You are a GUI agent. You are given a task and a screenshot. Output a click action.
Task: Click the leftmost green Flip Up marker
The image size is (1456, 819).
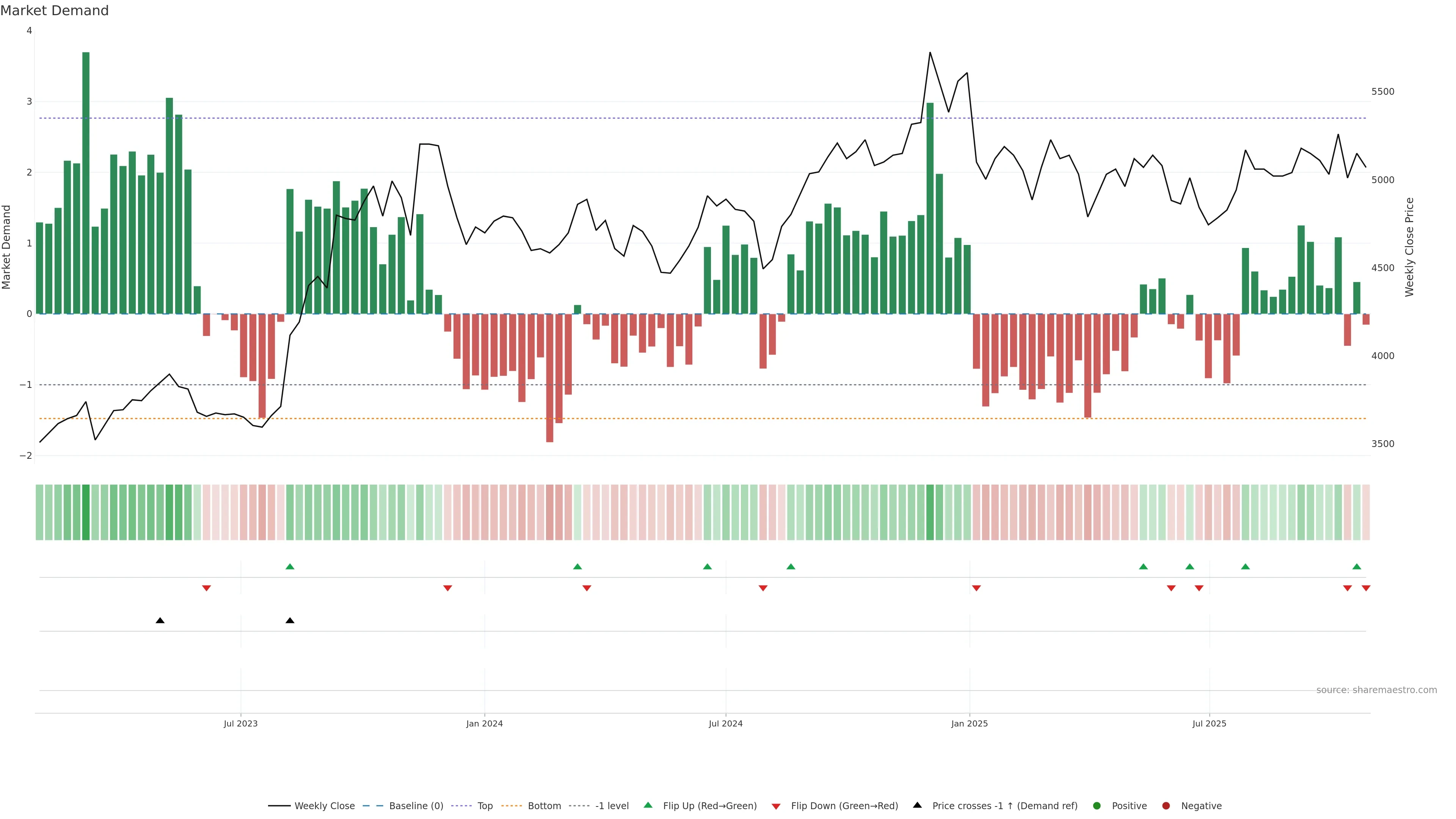pyautogui.click(x=290, y=566)
